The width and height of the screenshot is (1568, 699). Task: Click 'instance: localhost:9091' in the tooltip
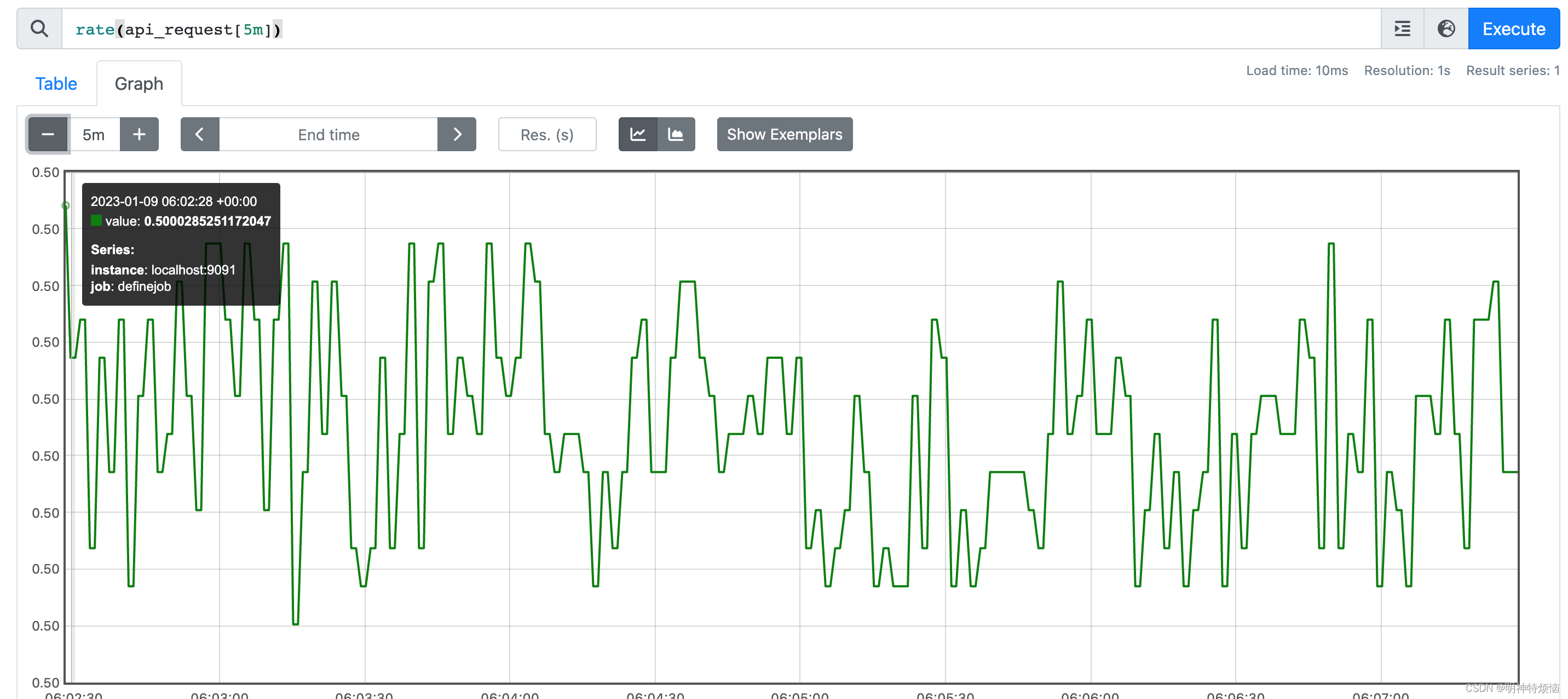pyautogui.click(x=163, y=270)
